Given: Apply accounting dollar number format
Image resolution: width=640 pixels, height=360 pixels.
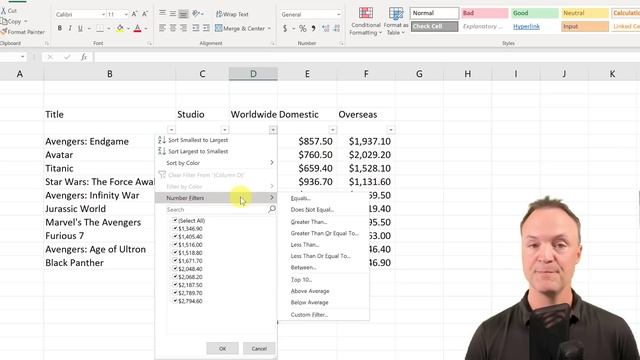Looking at the screenshot, I should coord(285,28).
